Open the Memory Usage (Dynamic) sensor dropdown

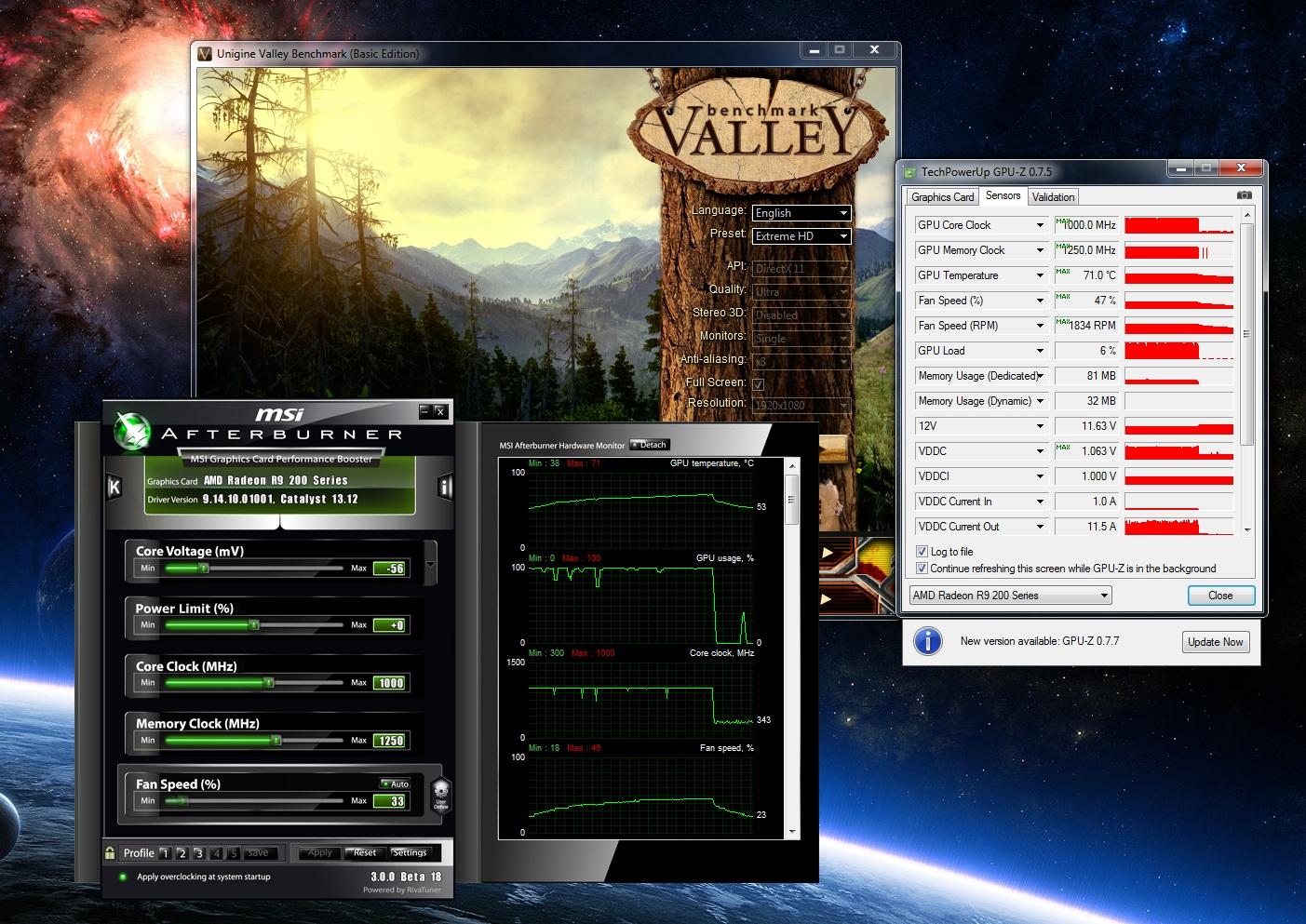(x=1040, y=401)
